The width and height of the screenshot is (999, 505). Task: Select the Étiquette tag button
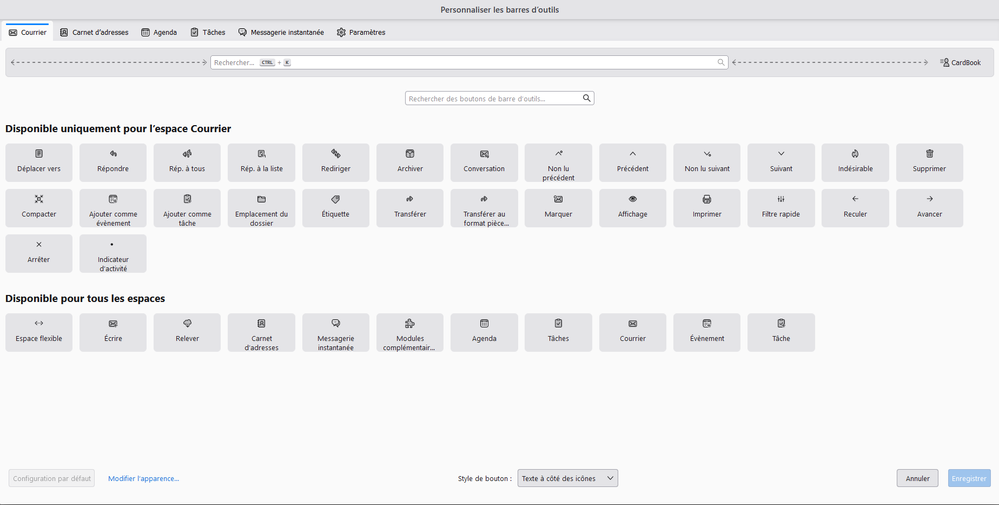pyautogui.click(x=336, y=207)
